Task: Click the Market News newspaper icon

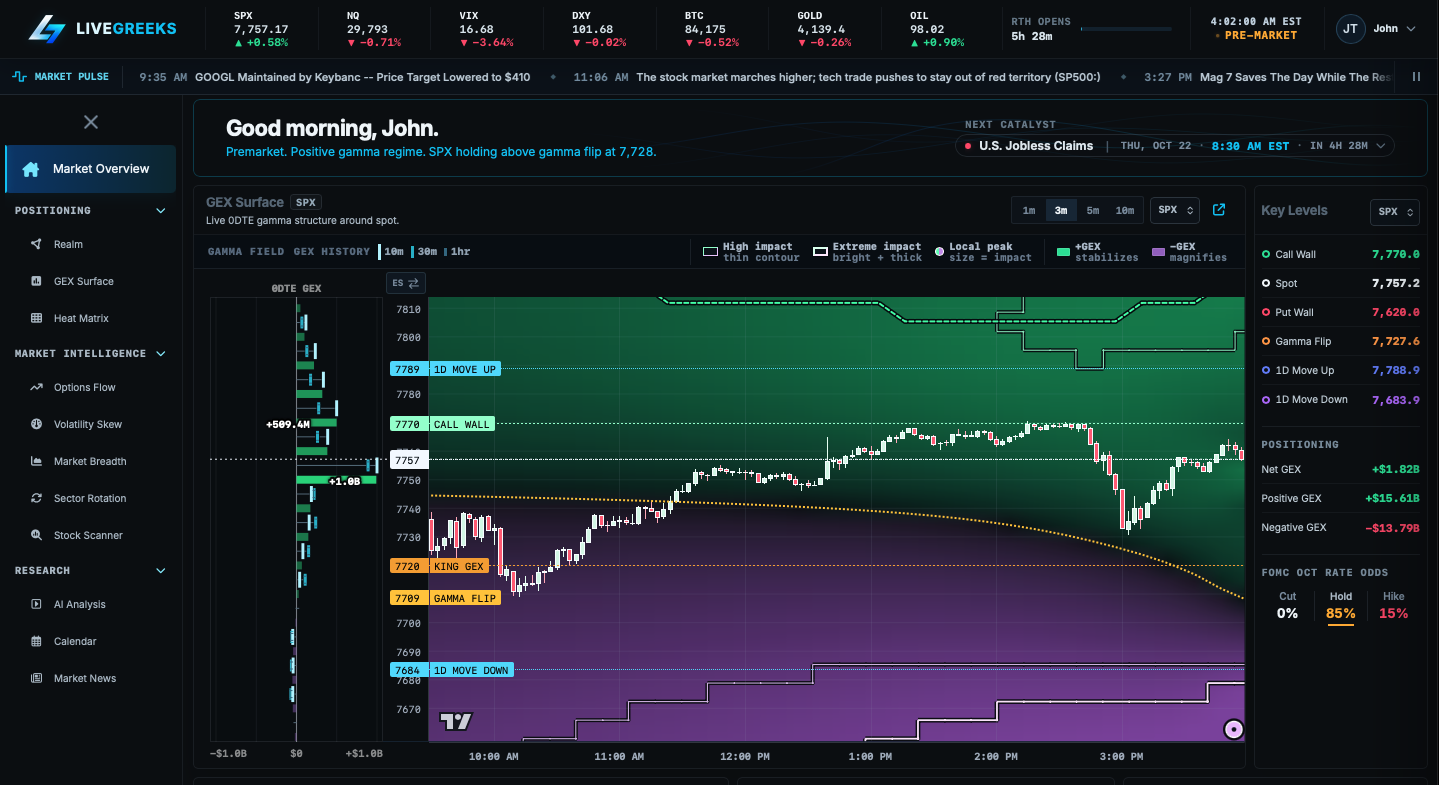Action: 36,678
